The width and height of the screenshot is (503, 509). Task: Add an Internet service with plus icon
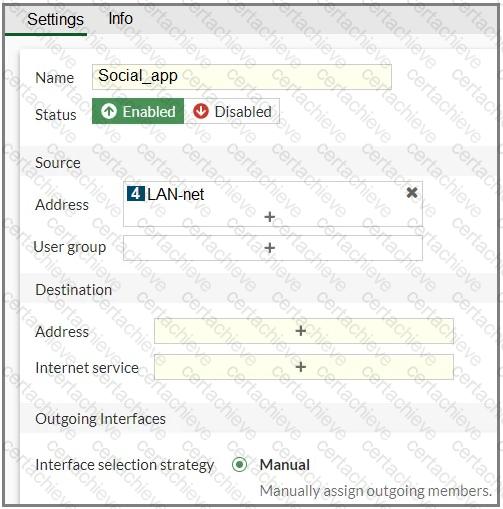point(301,367)
